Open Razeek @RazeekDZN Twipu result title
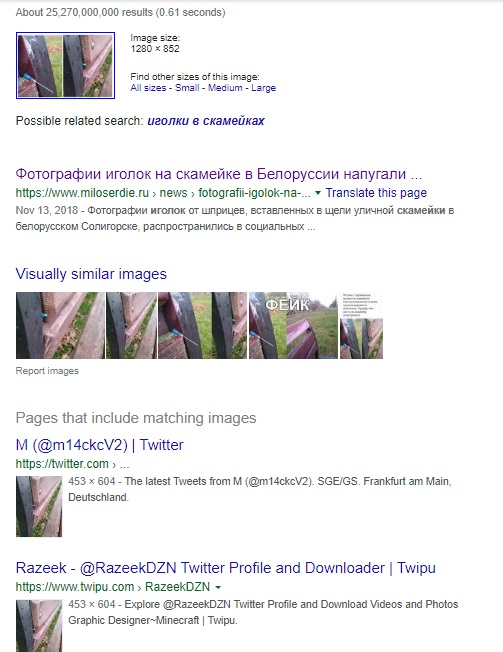This screenshot has height=652, width=503. pyautogui.click(x=226, y=568)
